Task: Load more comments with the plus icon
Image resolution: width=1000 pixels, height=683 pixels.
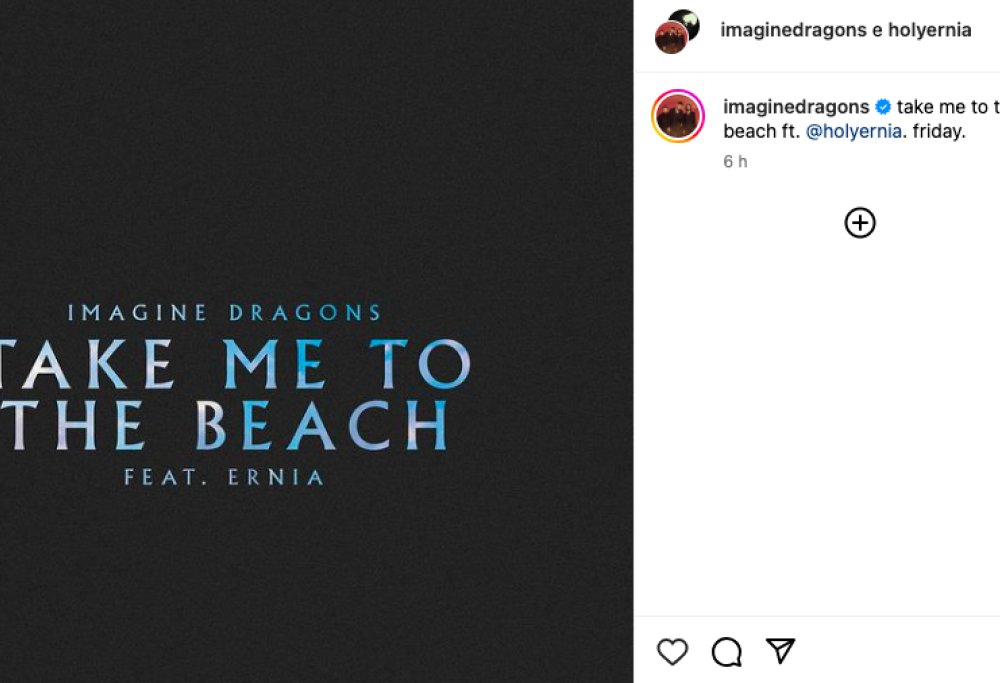Action: [859, 223]
